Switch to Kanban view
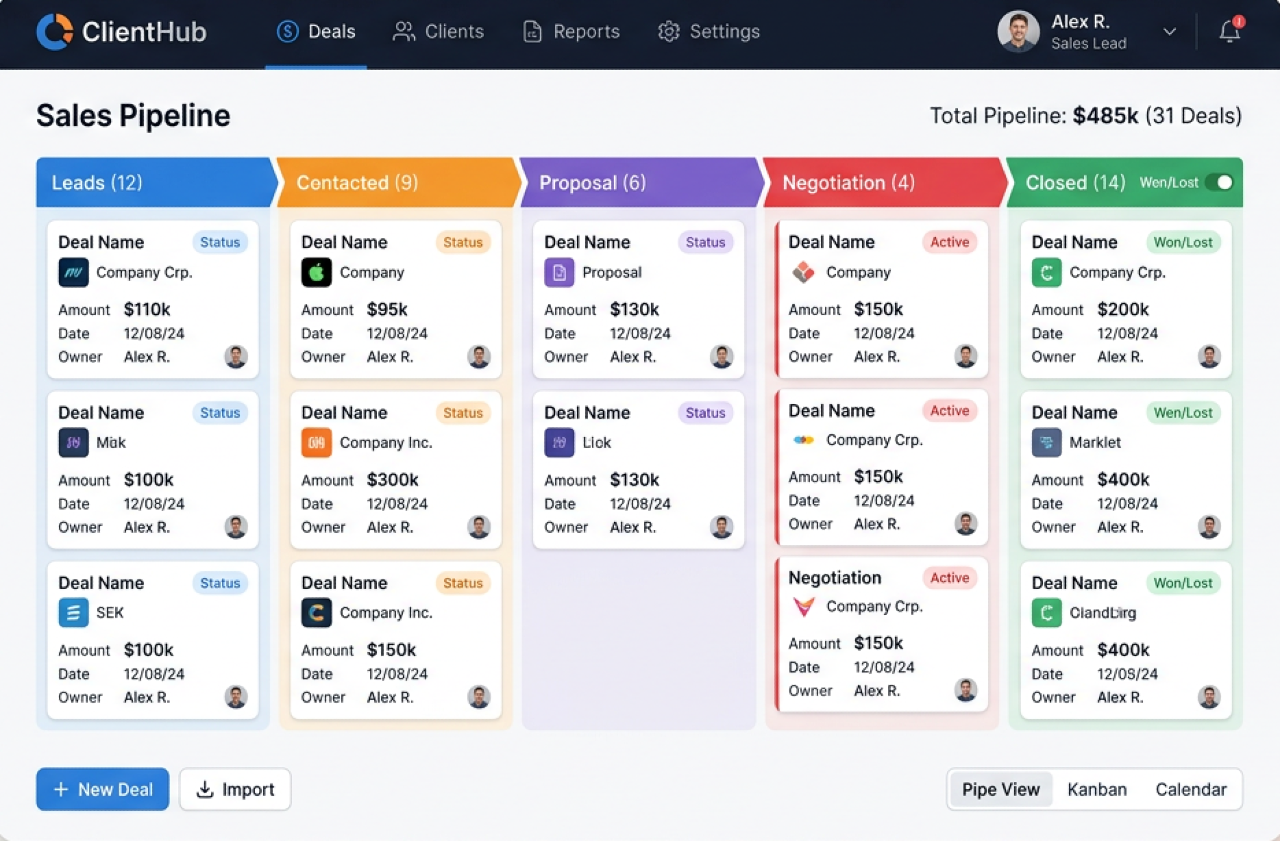This screenshot has width=1280, height=841. tap(1097, 789)
